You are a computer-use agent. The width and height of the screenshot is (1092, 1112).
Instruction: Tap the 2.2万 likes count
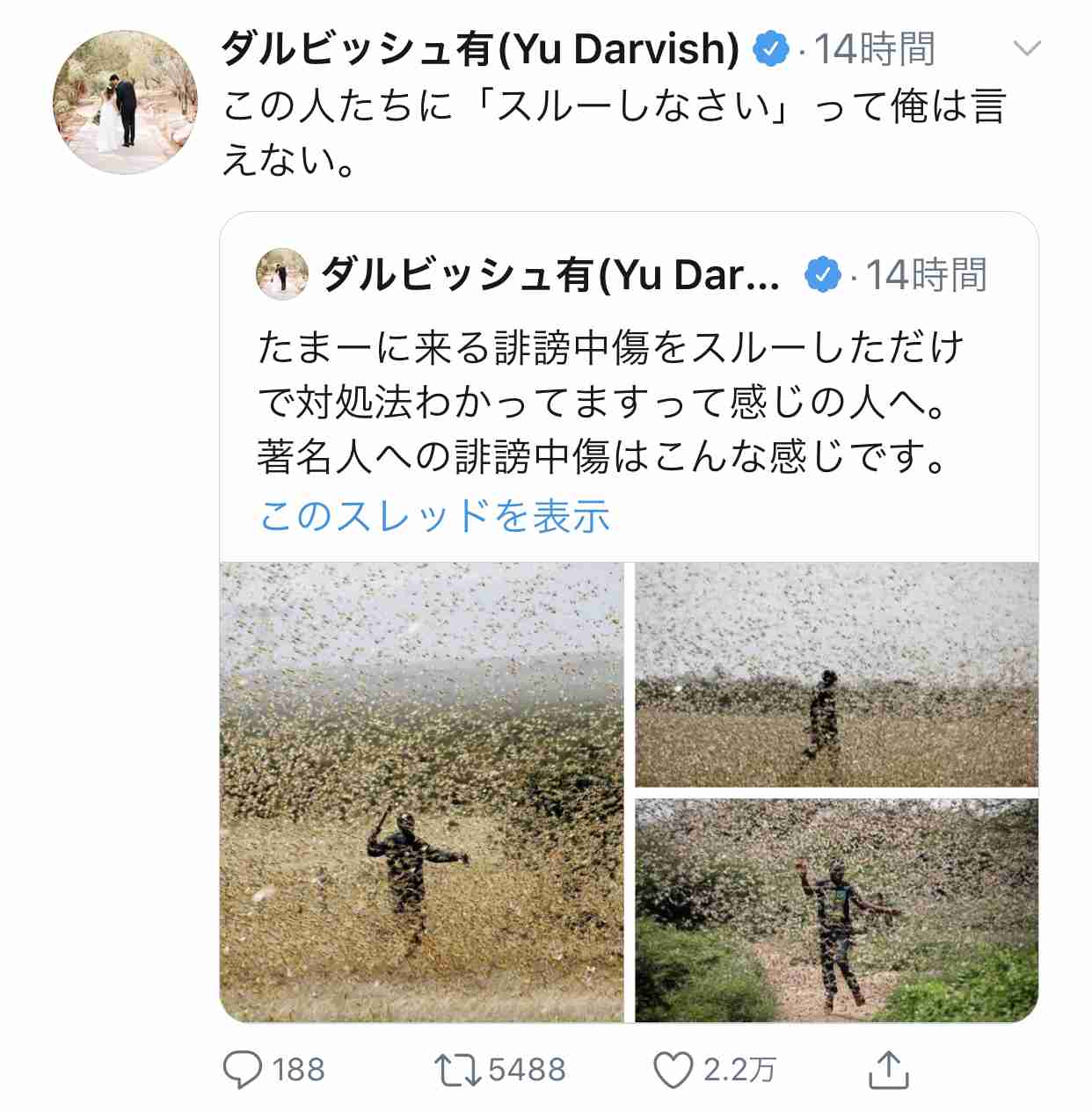pos(739,1070)
